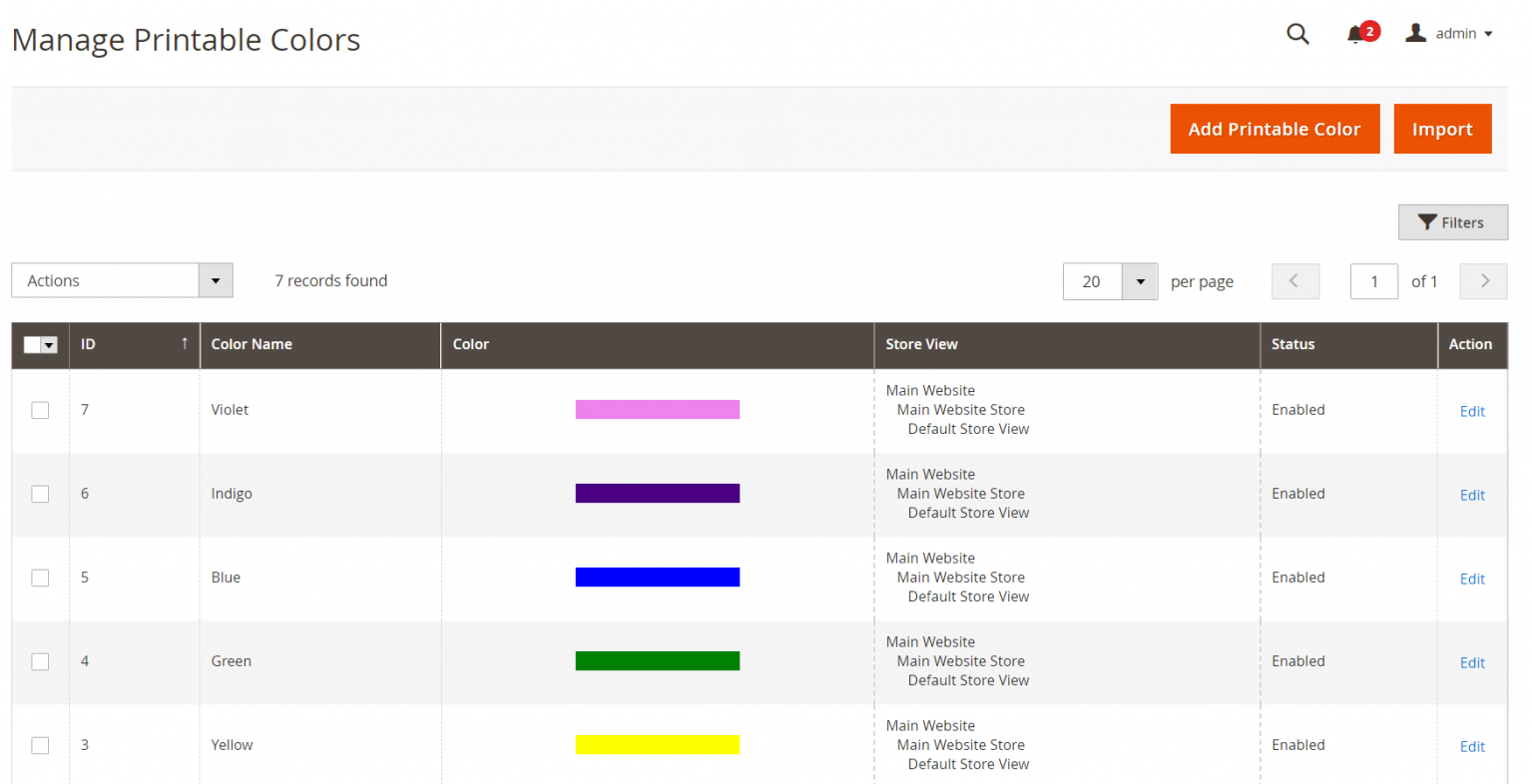Sort by Status column header
The height and width of the screenshot is (784, 1533).
click(1292, 344)
